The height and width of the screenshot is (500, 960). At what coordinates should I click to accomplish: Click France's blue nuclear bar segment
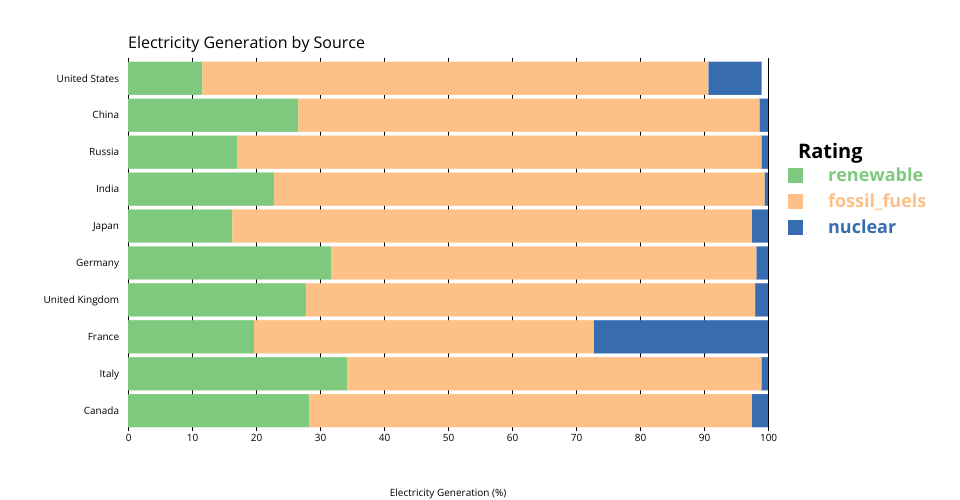tap(681, 337)
